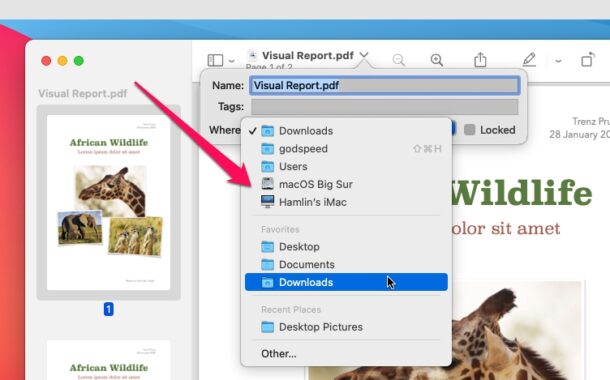Select the Users folder
610x380 pixels.
click(x=346, y=166)
